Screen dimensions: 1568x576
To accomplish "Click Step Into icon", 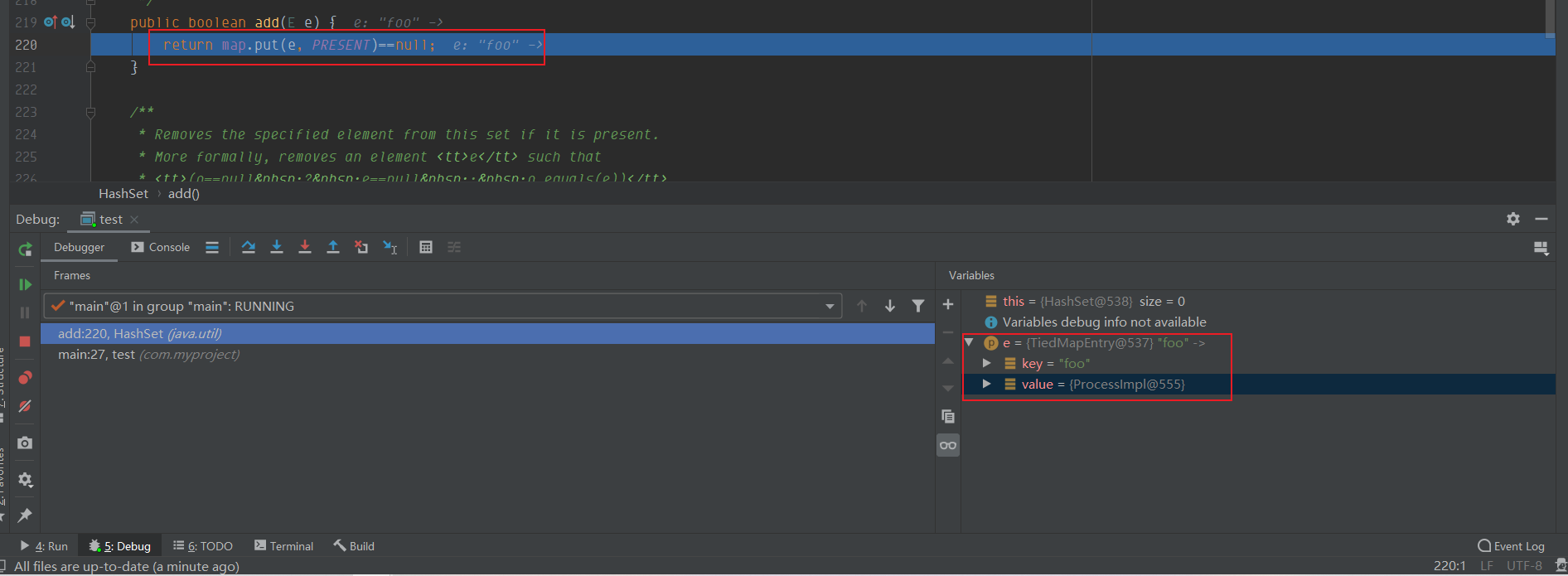I will pyautogui.click(x=277, y=247).
